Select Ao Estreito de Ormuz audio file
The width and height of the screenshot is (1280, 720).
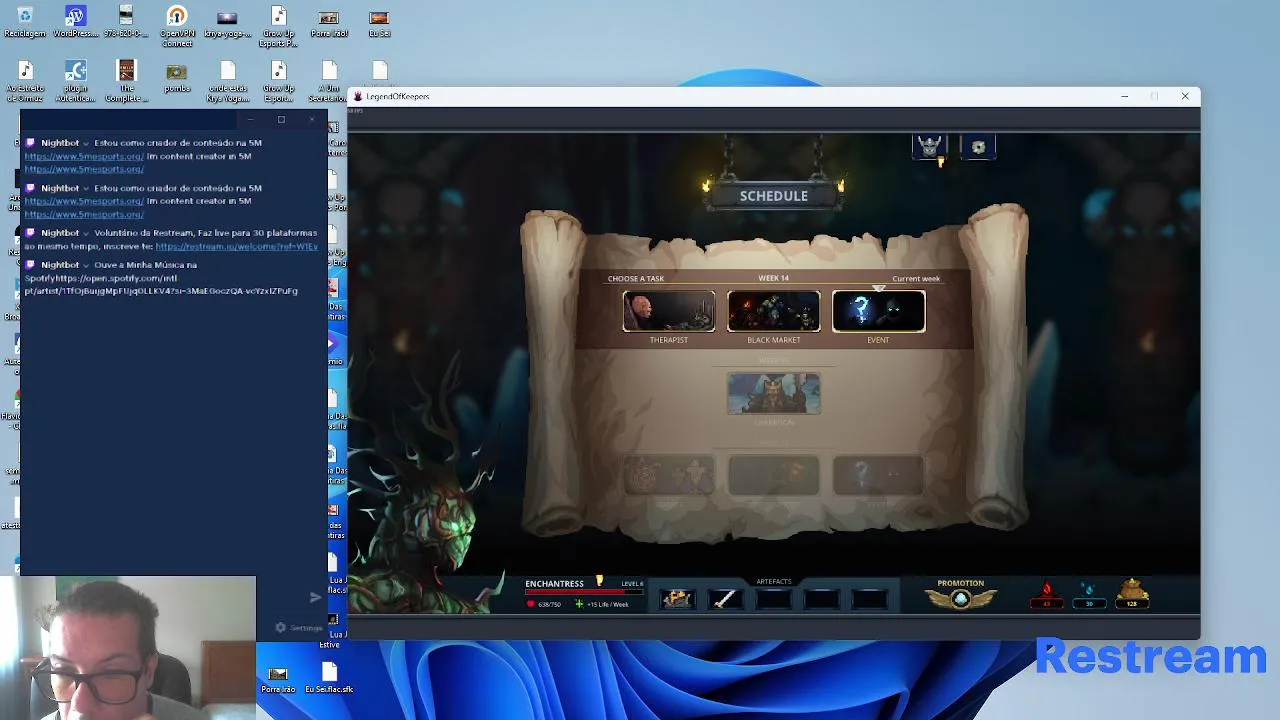pos(25,82)
